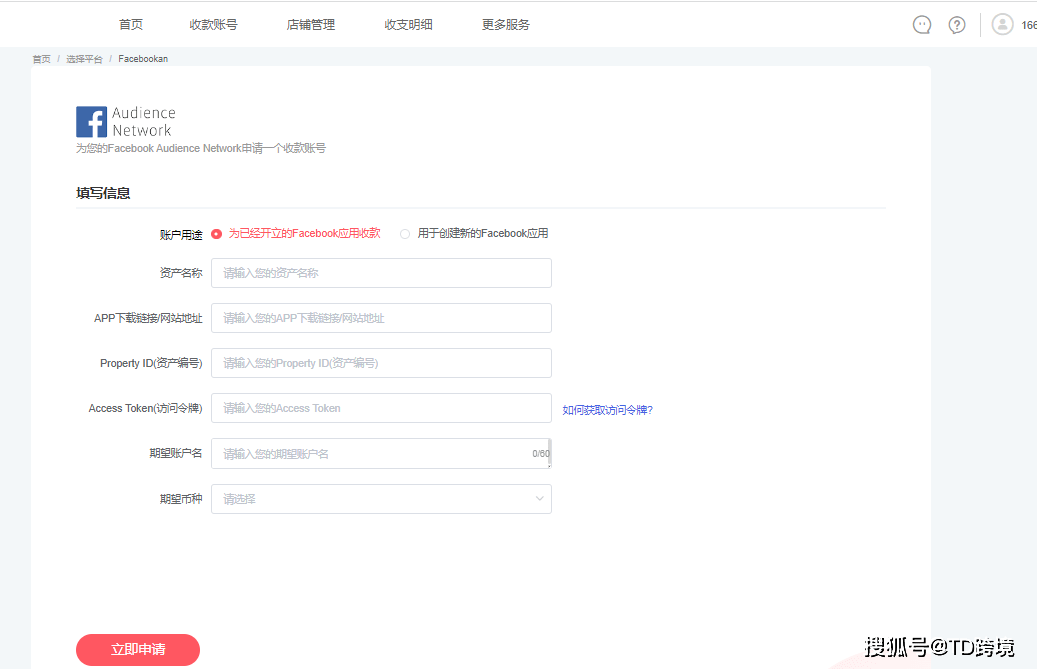Click the account number text beside avatar
1037x669 pixels.
(1029, 25)
